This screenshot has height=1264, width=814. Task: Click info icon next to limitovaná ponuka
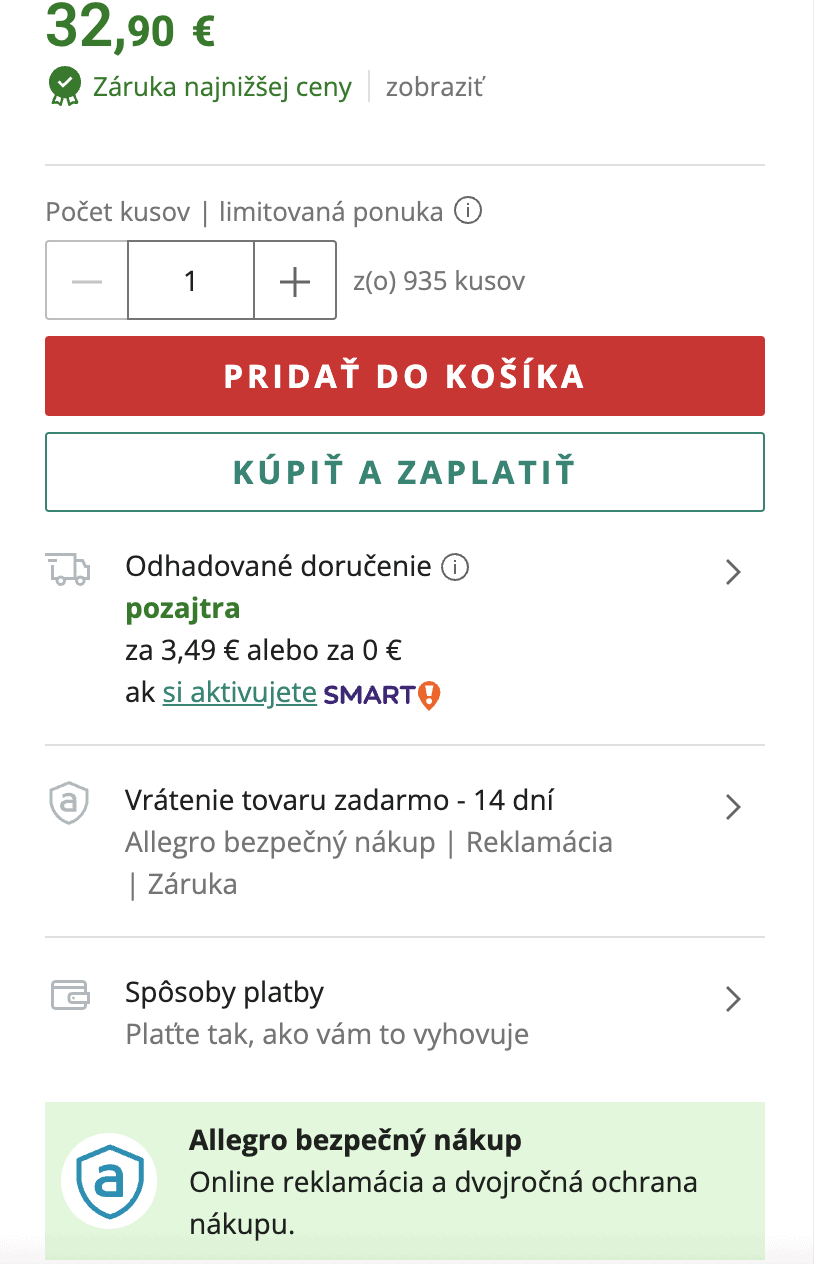pos(468,211)
